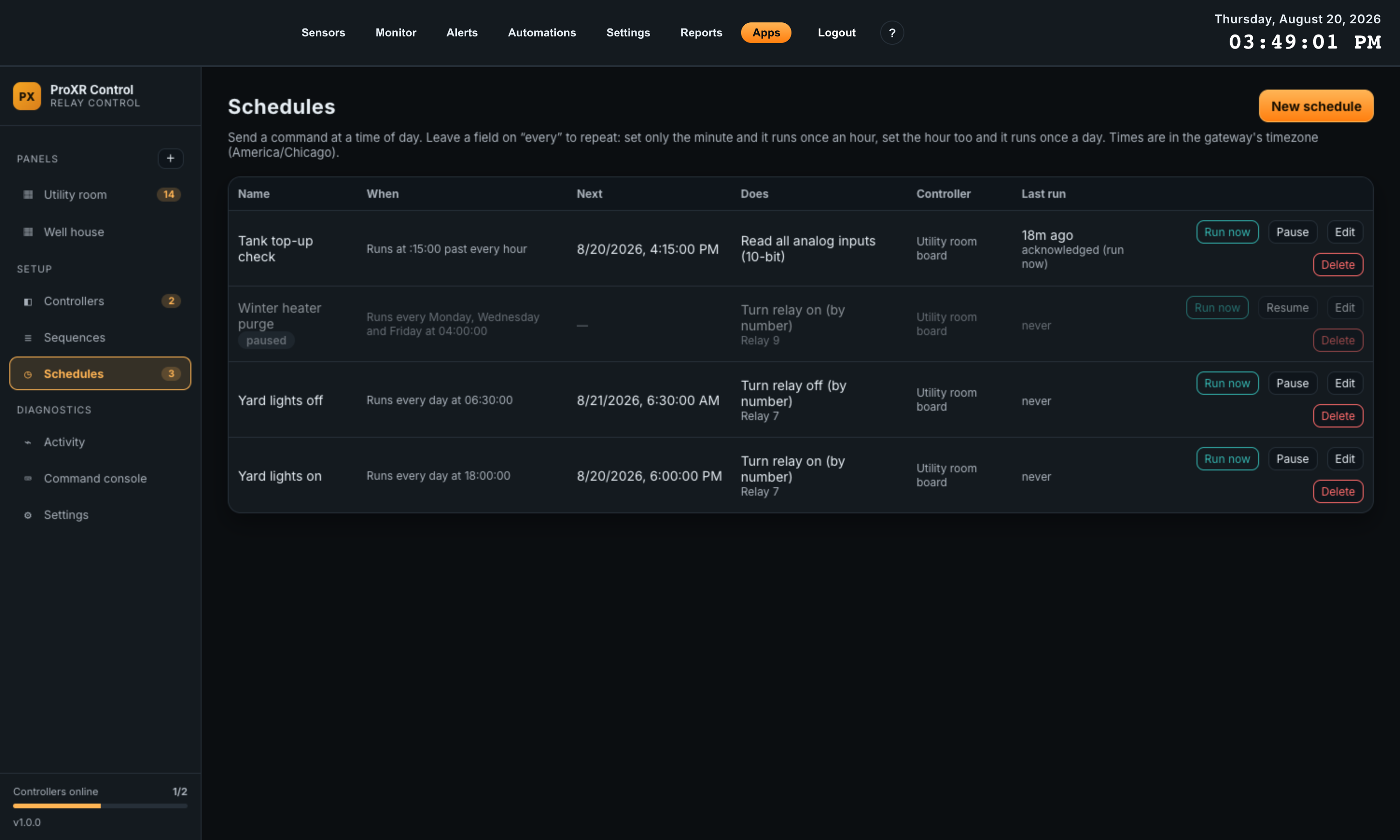Delete the Yard lights on schedule

click(1338, 492)
